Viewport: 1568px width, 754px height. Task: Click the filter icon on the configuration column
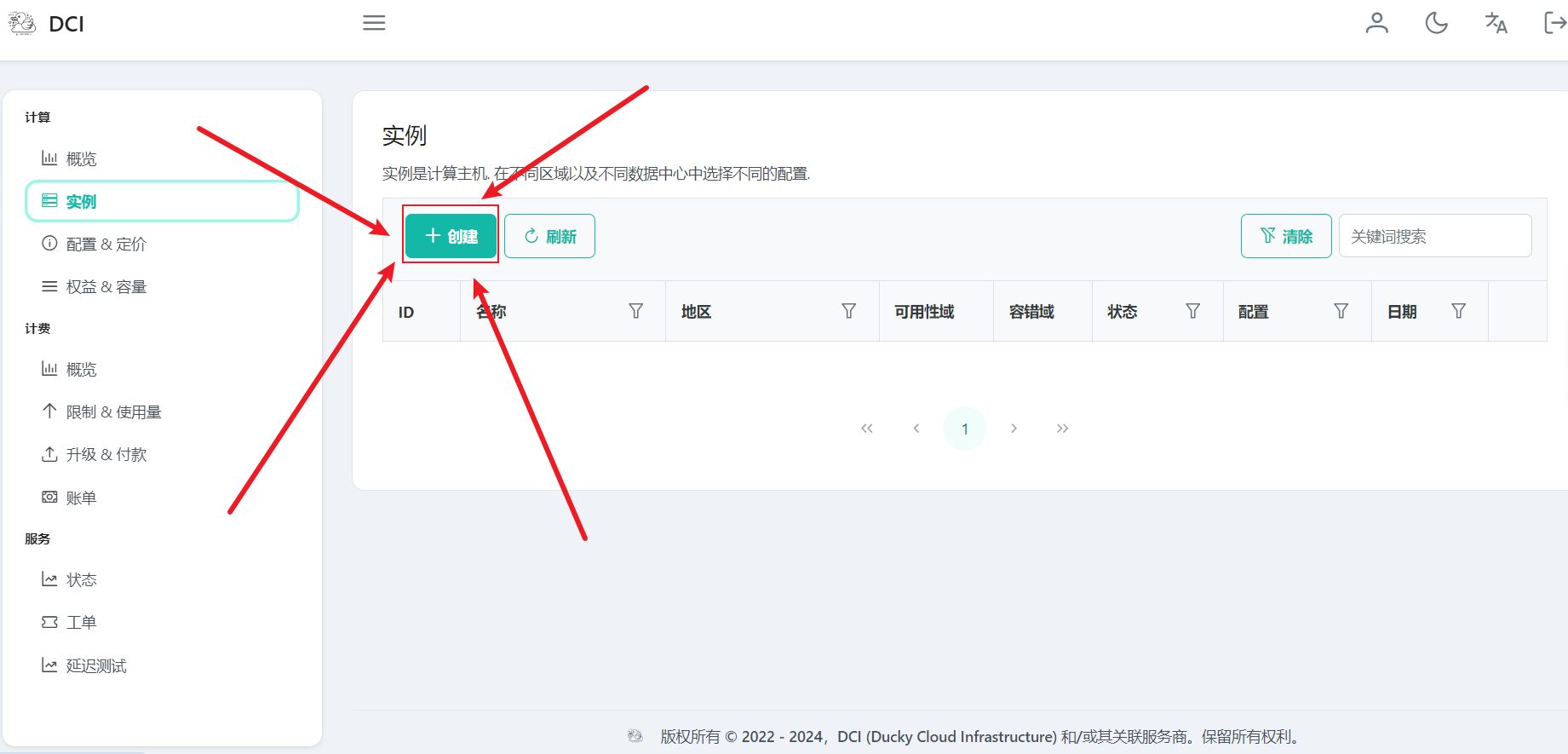[x=1341, y=311]
